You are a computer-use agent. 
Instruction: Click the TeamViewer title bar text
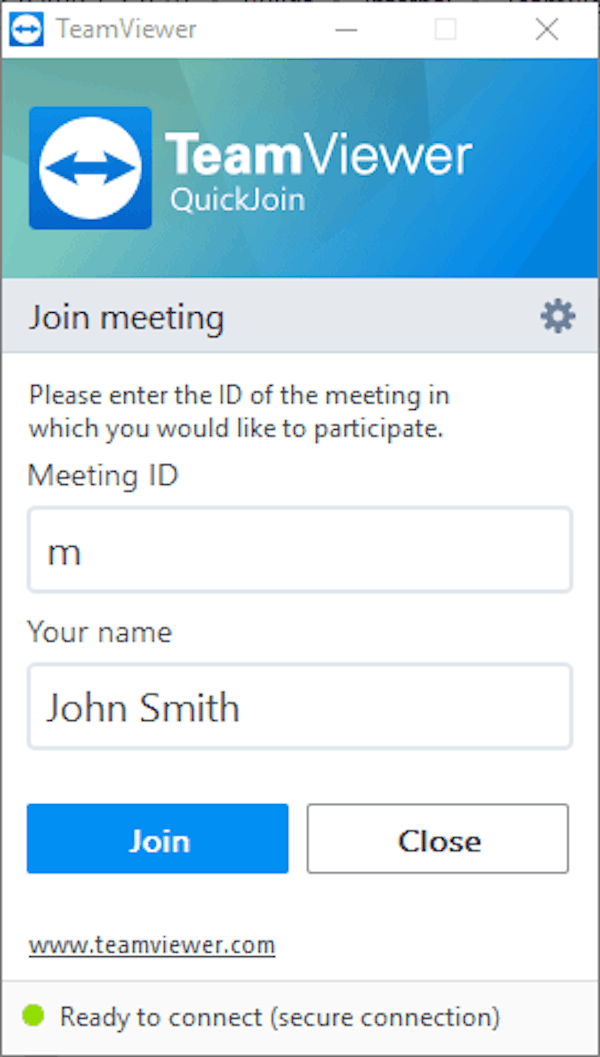pyautogui.click(x=127, y=29)
